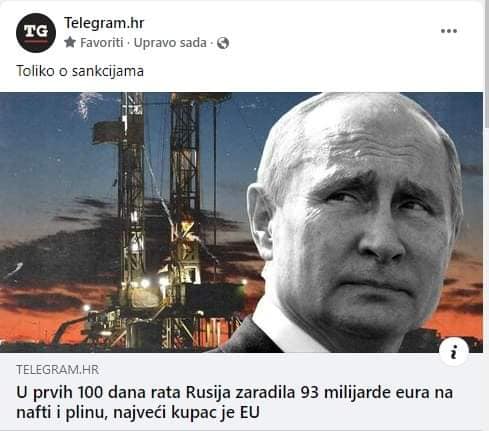Open the three-dot post options menu
The width and height of the screenshot is (489, 431).
[449, 31]
